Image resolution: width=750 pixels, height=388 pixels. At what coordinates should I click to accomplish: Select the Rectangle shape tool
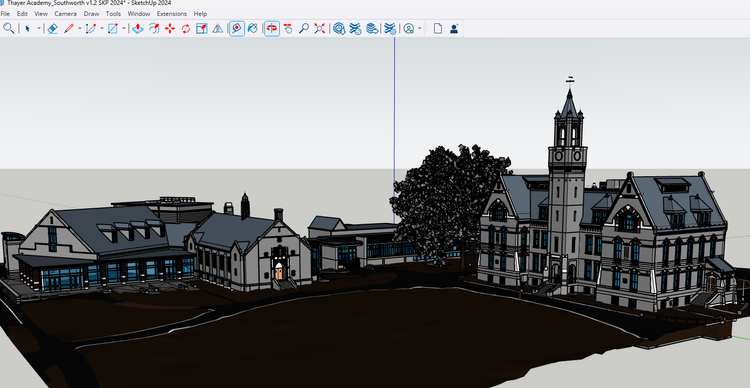tap(113, 29)
